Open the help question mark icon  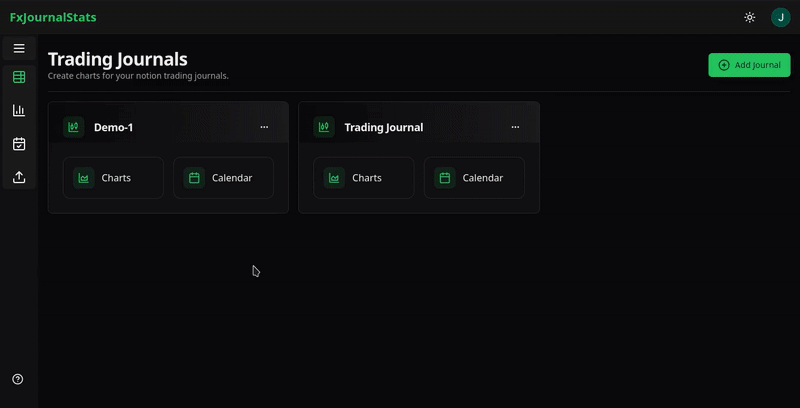tap(18, 379)
